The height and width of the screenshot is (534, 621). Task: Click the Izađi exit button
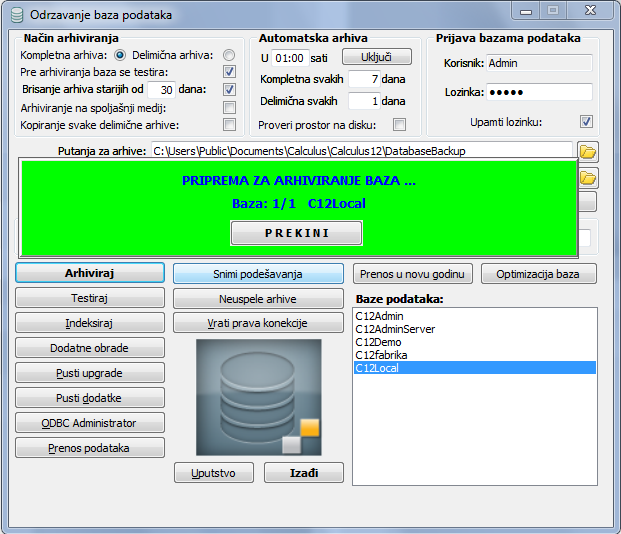[304, 472]
